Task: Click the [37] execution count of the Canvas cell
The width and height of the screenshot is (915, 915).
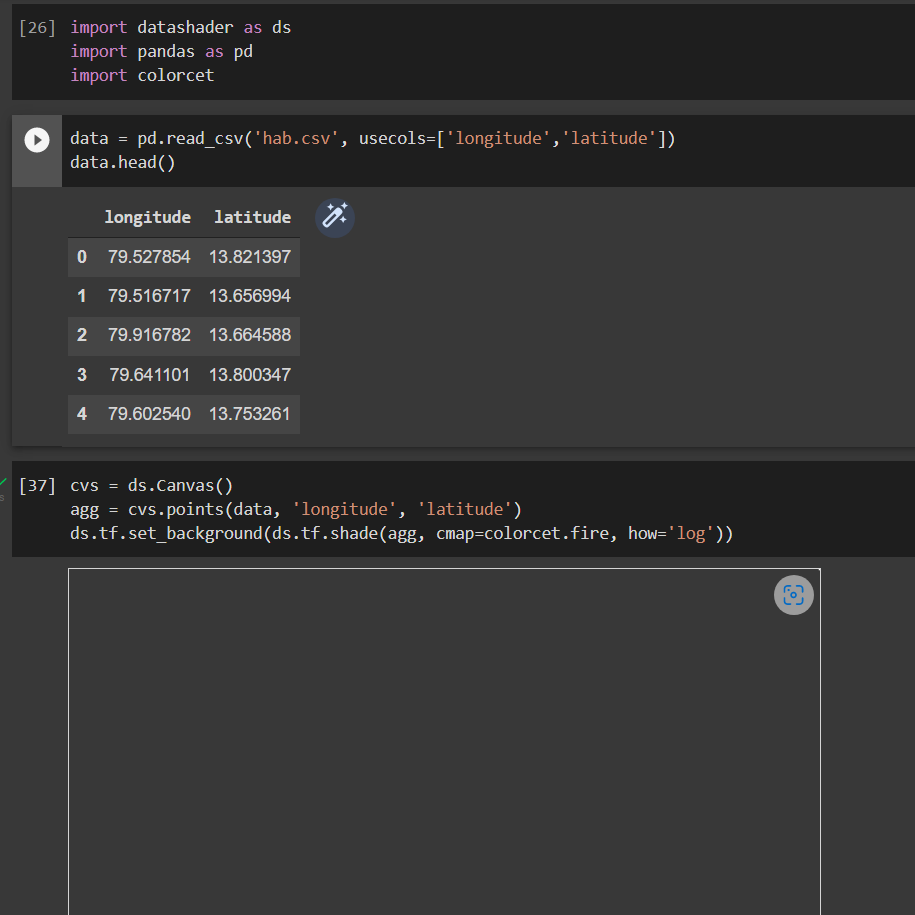Action: point(37,486)
